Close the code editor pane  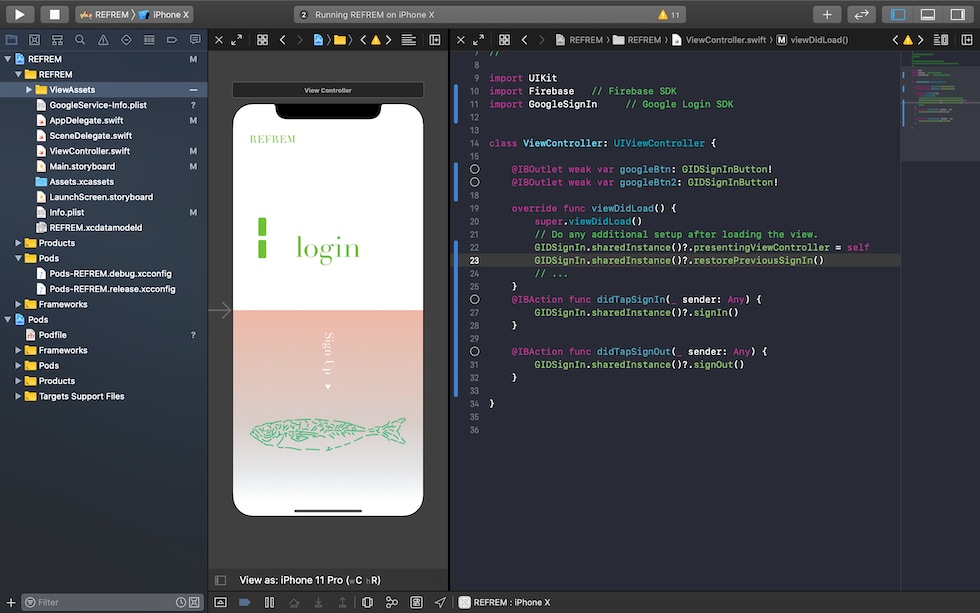(x=461, y=40)
